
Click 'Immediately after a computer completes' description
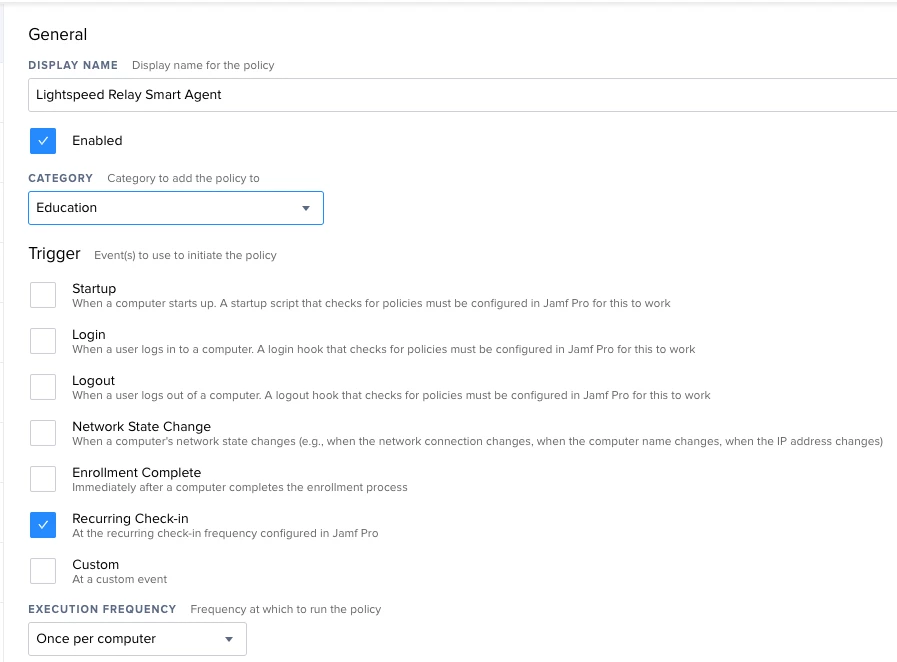(240, 487)
